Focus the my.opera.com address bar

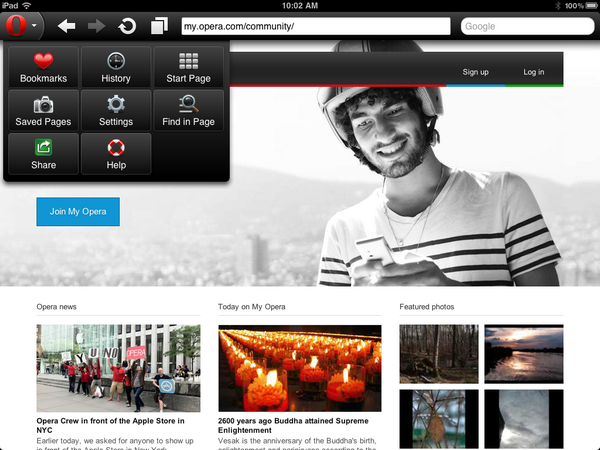pyautogui.click(x=314, y=26)
